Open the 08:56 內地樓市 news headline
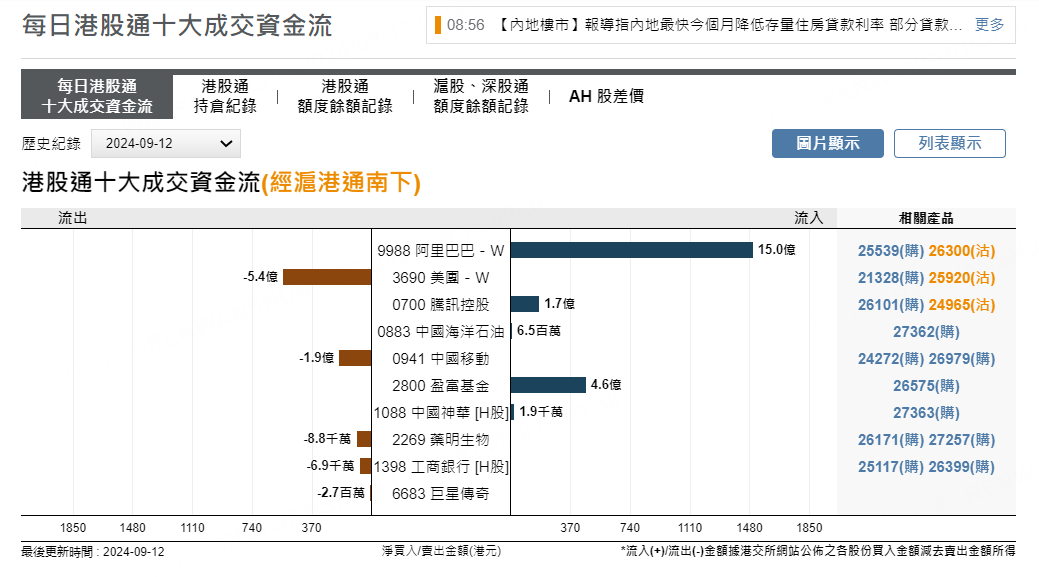The height and width of the screenshot is (577, 1039). [x=729, y=25]
